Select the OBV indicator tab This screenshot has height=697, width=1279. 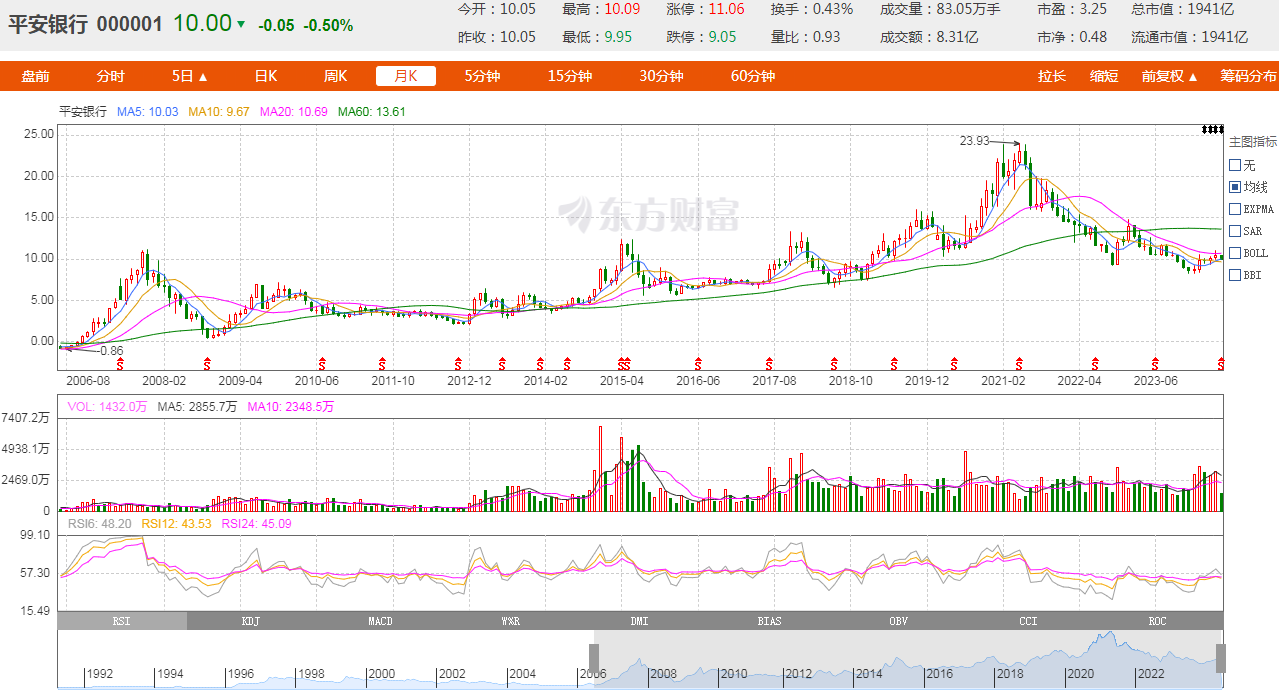[x=899, y=621]
